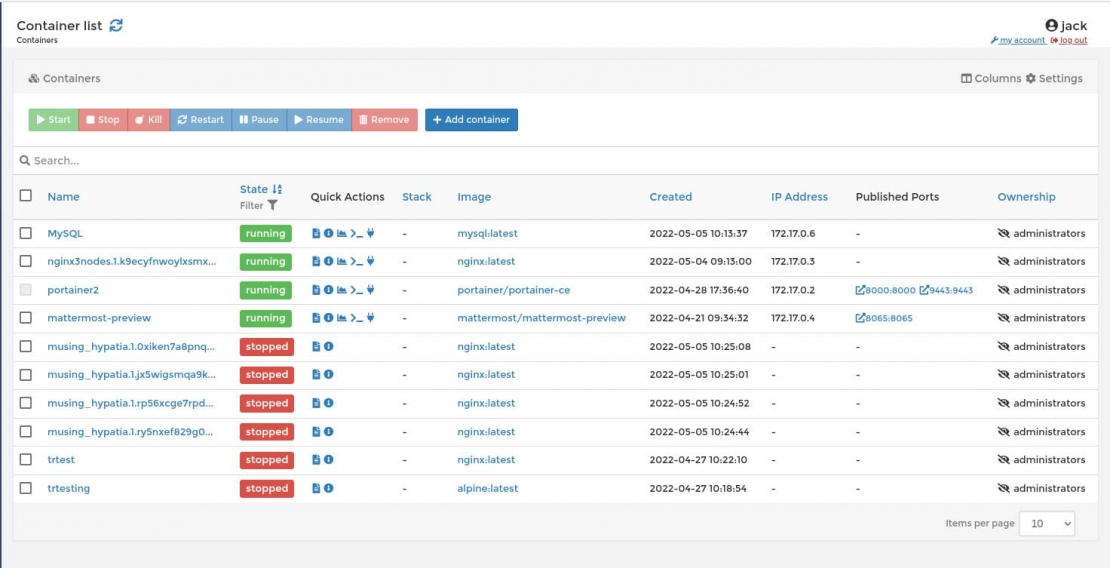Open the Columns selector

pyautogui.click(x=991, y=78)
